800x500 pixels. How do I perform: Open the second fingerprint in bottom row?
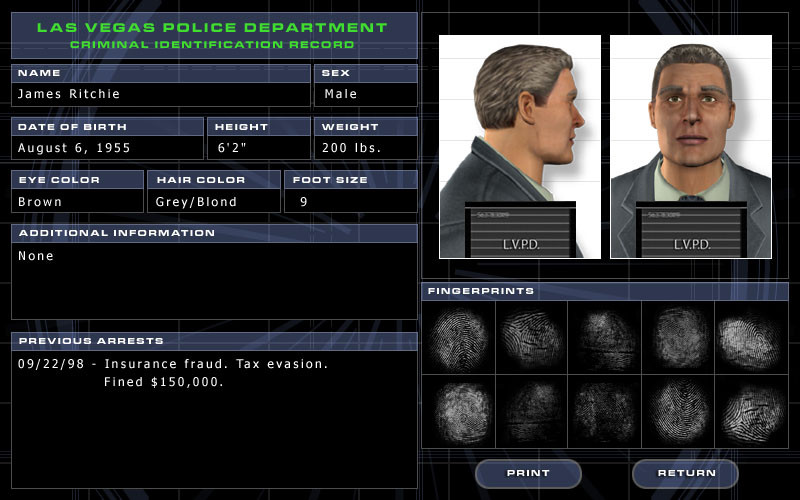pyautogui.click(x=532, y=412)
